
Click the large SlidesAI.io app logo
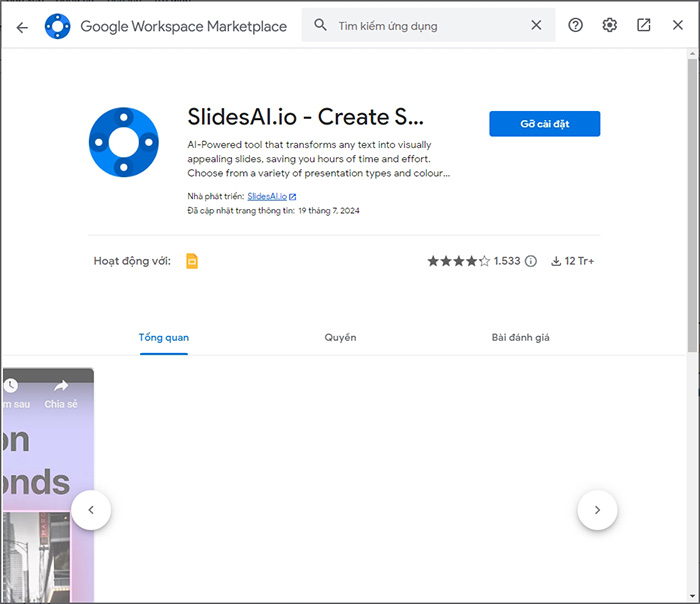124,142
